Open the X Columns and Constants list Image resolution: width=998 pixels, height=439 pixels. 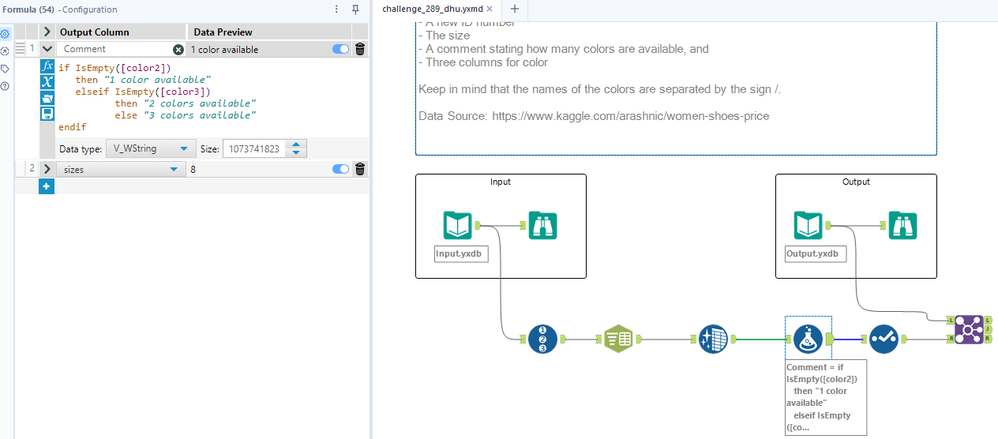pos(47,82)
